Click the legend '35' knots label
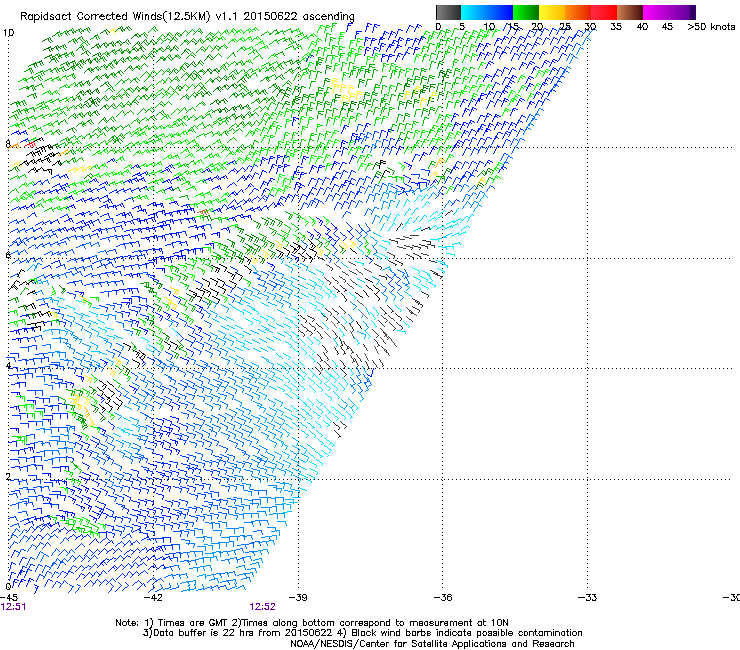Viewport: 740px width, 650px height. pyautogui.click(x=616, y=27)
